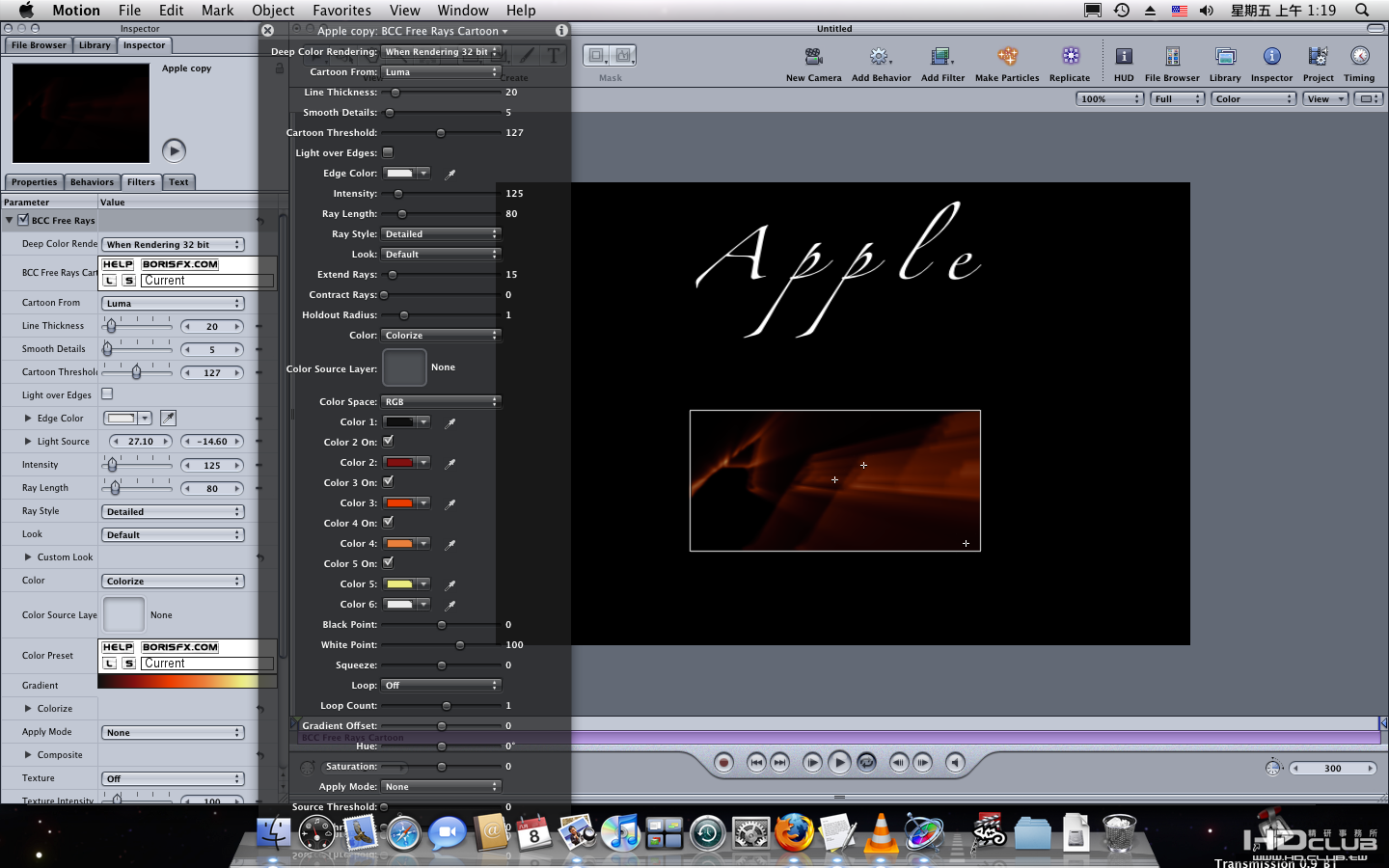Click the HELP button in Color Preset row
Image resolution: width=1389 pixels, height=868 pixels.
point(118,647)
